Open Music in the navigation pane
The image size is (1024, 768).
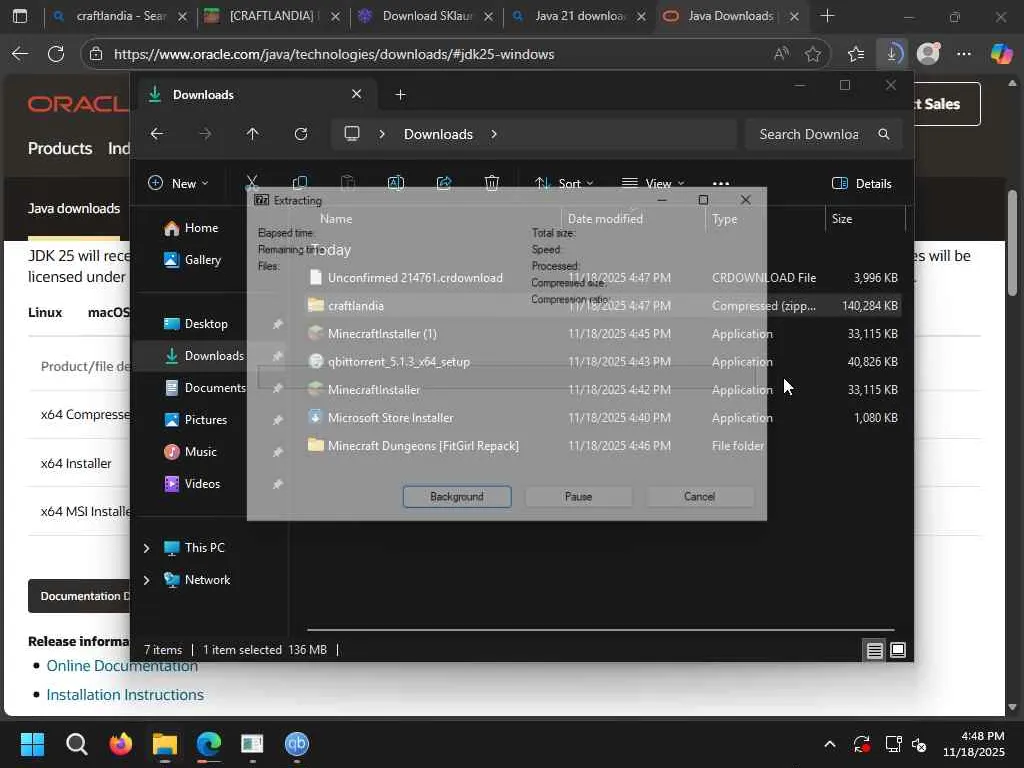[x=190, y=452]
